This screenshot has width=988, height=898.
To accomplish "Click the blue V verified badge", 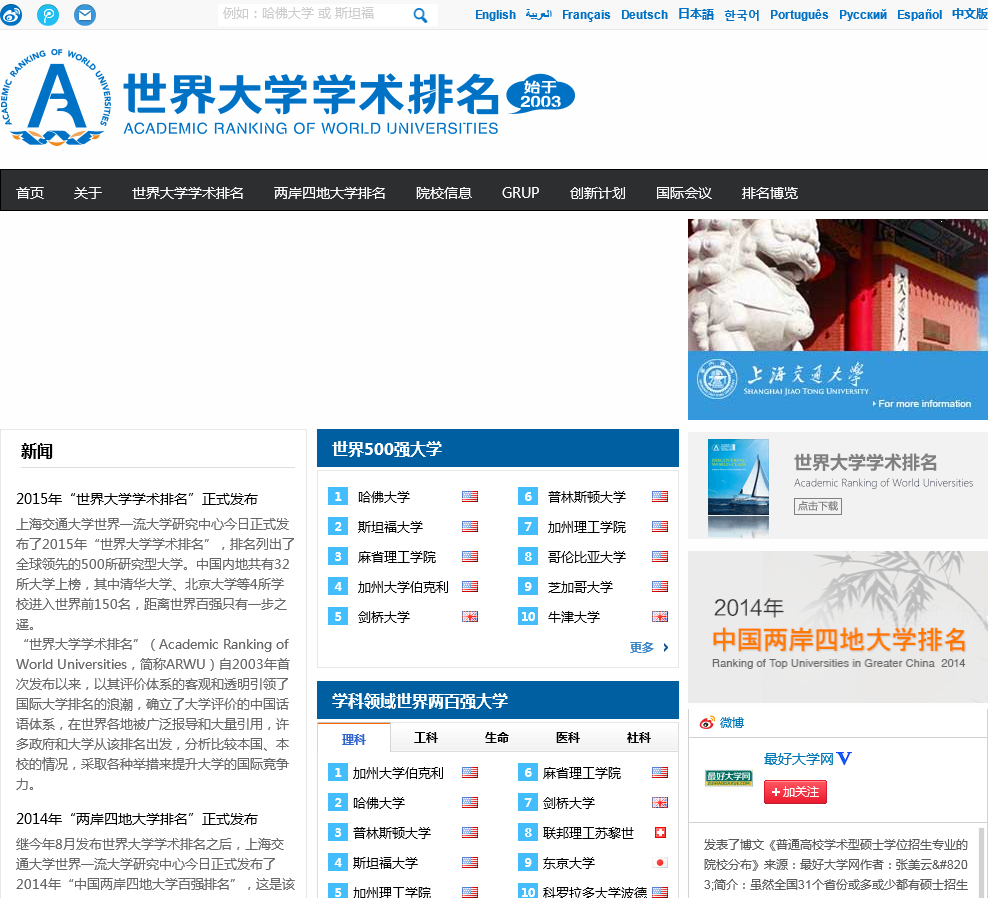I will point(844,758).
